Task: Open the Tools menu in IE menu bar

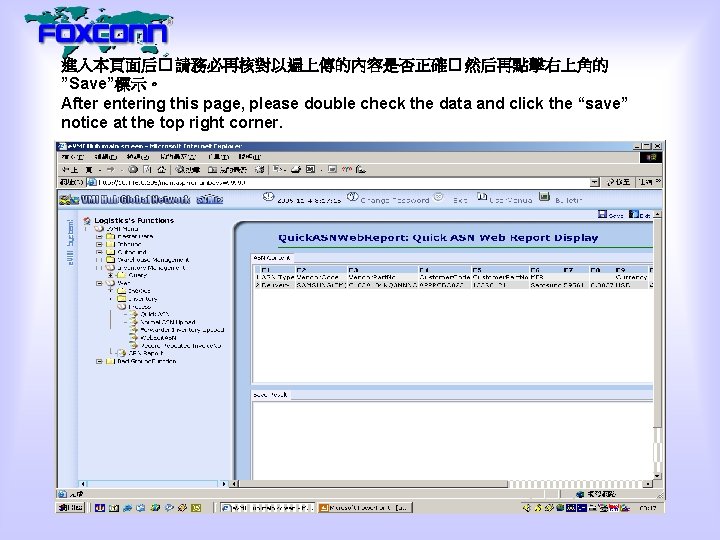Action: coord(218,157)
